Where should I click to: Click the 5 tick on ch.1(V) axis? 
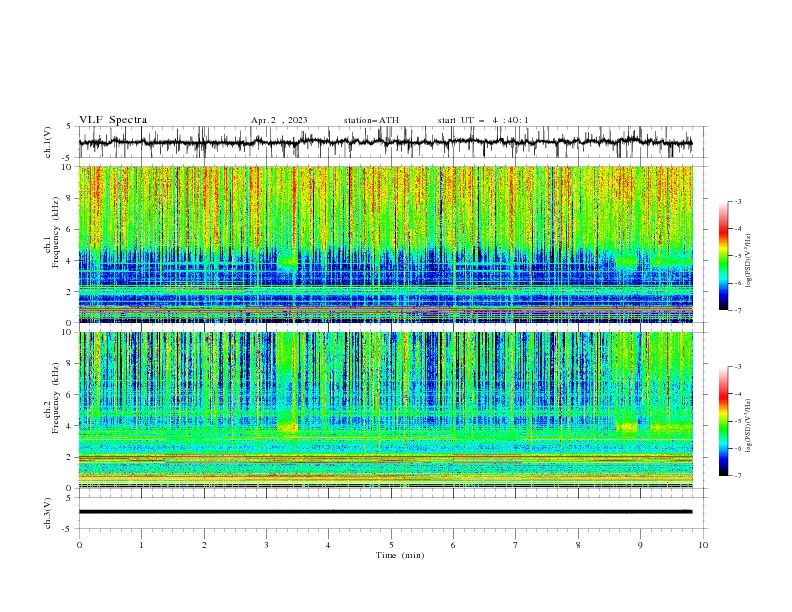pos(69,127)
